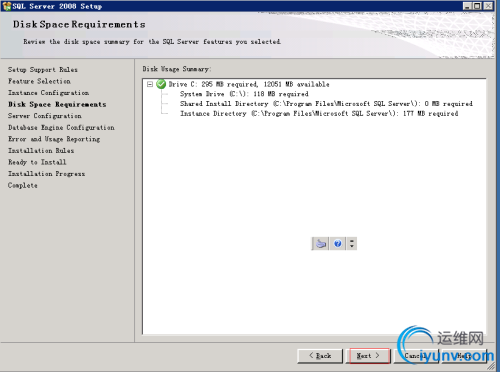The image size is (500, 372).
Task: Select Drive C: 295 MB required row
Action: pyautogui.click(x=249, y=84)
